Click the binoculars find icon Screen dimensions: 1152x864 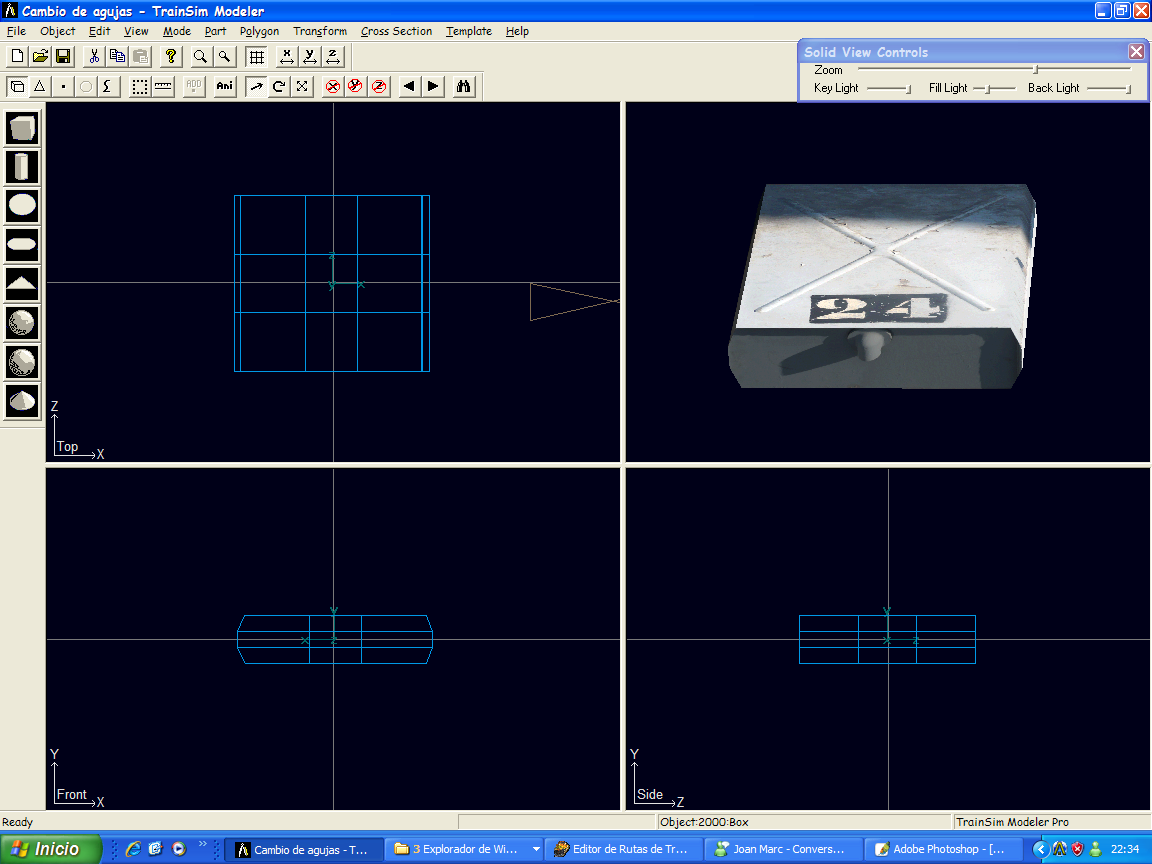[463, 87]
